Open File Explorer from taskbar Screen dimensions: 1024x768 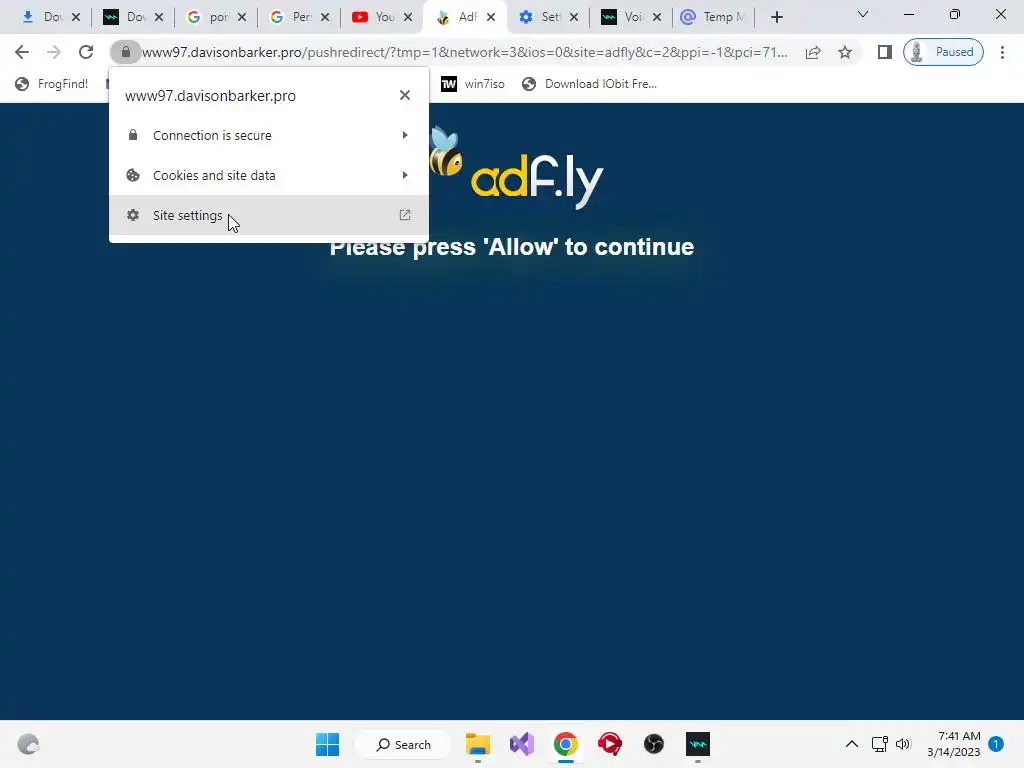coord(477,744)
